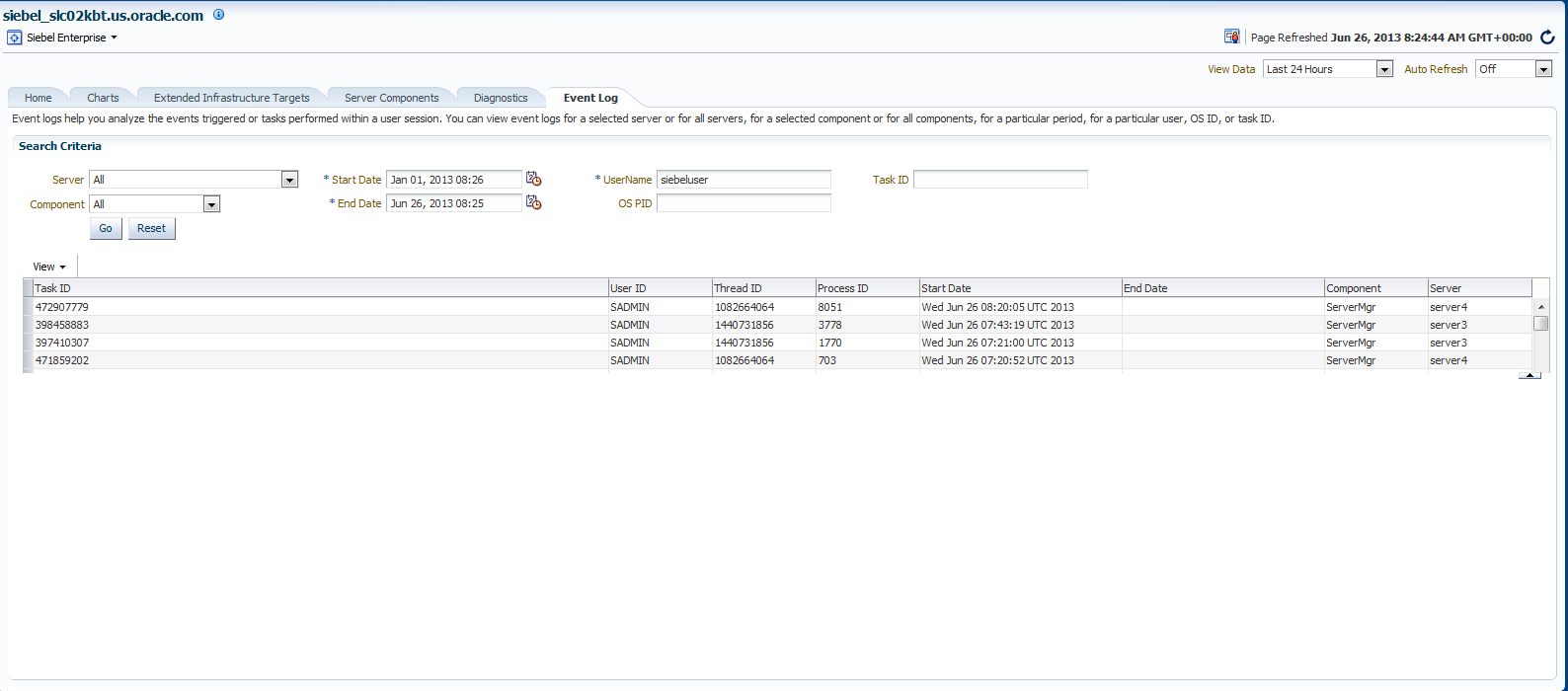Click the Start Date field
Image resolution: width=1568 pixels, height=691 pixels.
[x=454, y=180]
